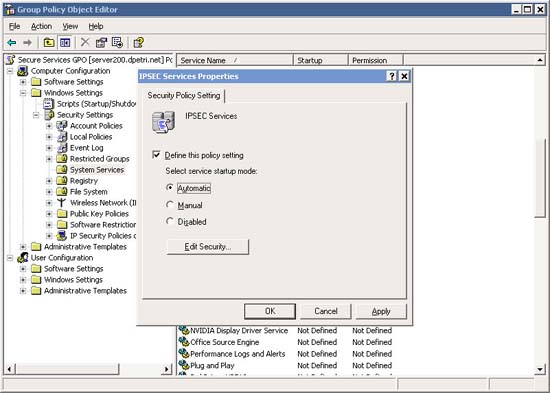The image size is (550, 393).
Task: Click the Office Source Engine service icon
Action: (x=183, y=342)
